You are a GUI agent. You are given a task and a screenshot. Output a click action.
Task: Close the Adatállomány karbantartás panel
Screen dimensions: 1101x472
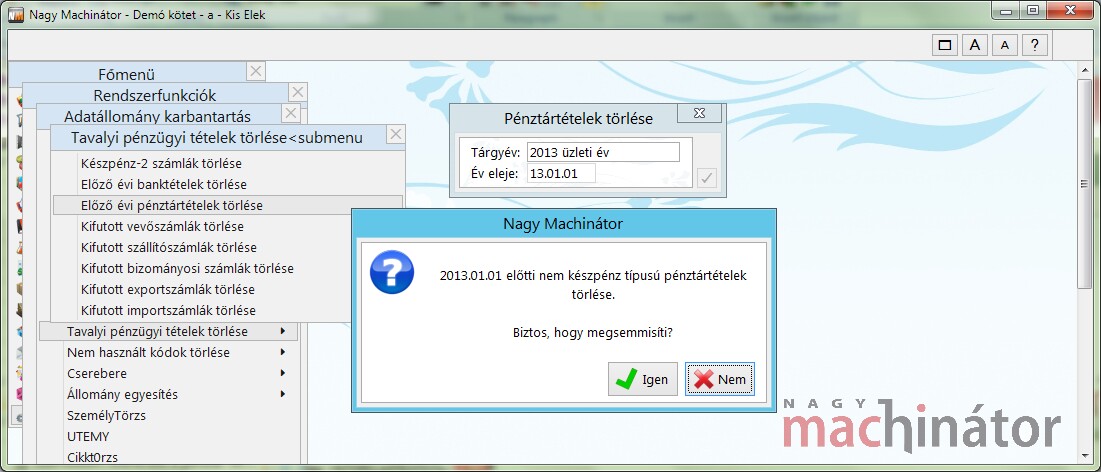[291, 113]
